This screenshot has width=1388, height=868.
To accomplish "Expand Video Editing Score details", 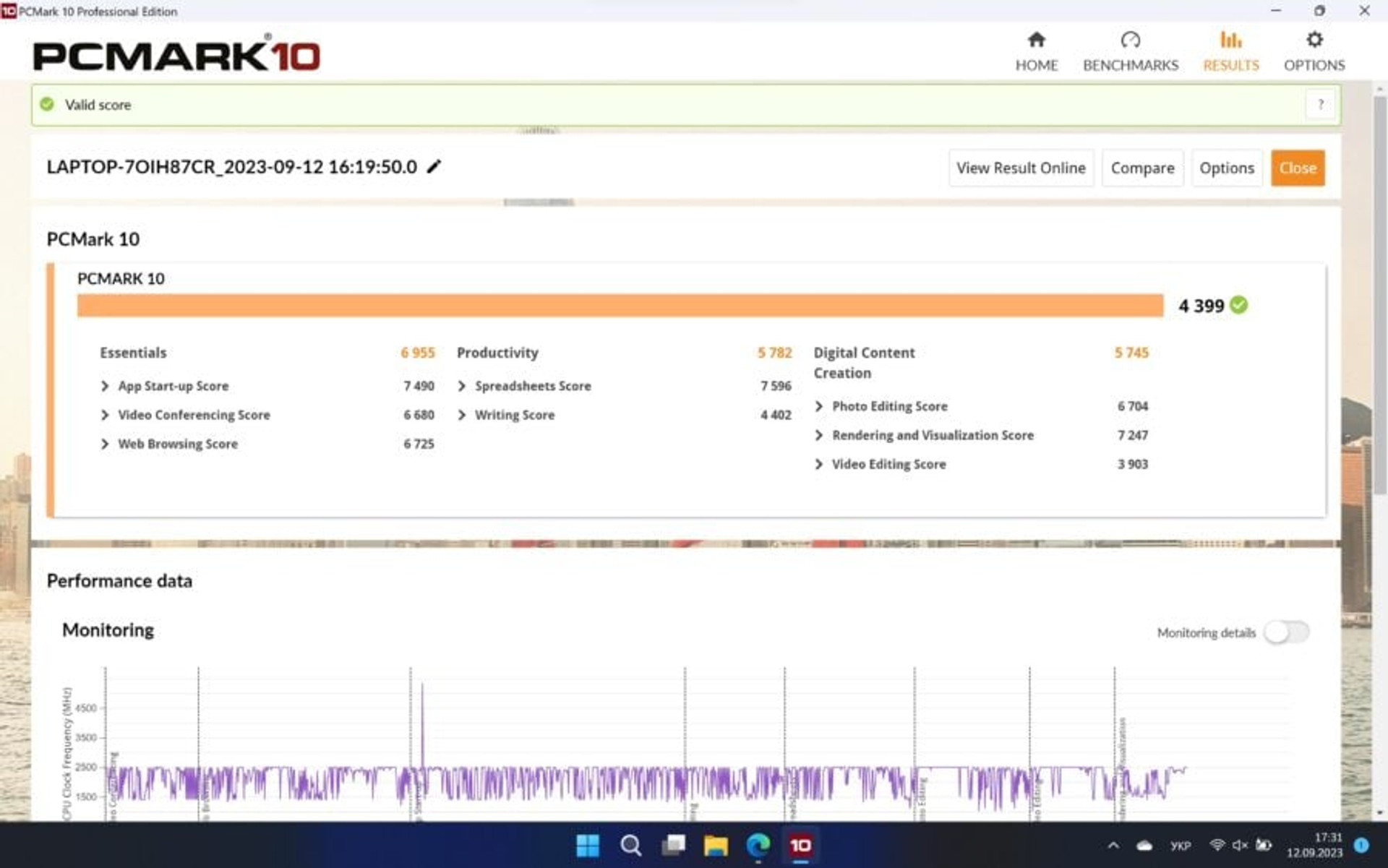I will [x=819, y=464].
